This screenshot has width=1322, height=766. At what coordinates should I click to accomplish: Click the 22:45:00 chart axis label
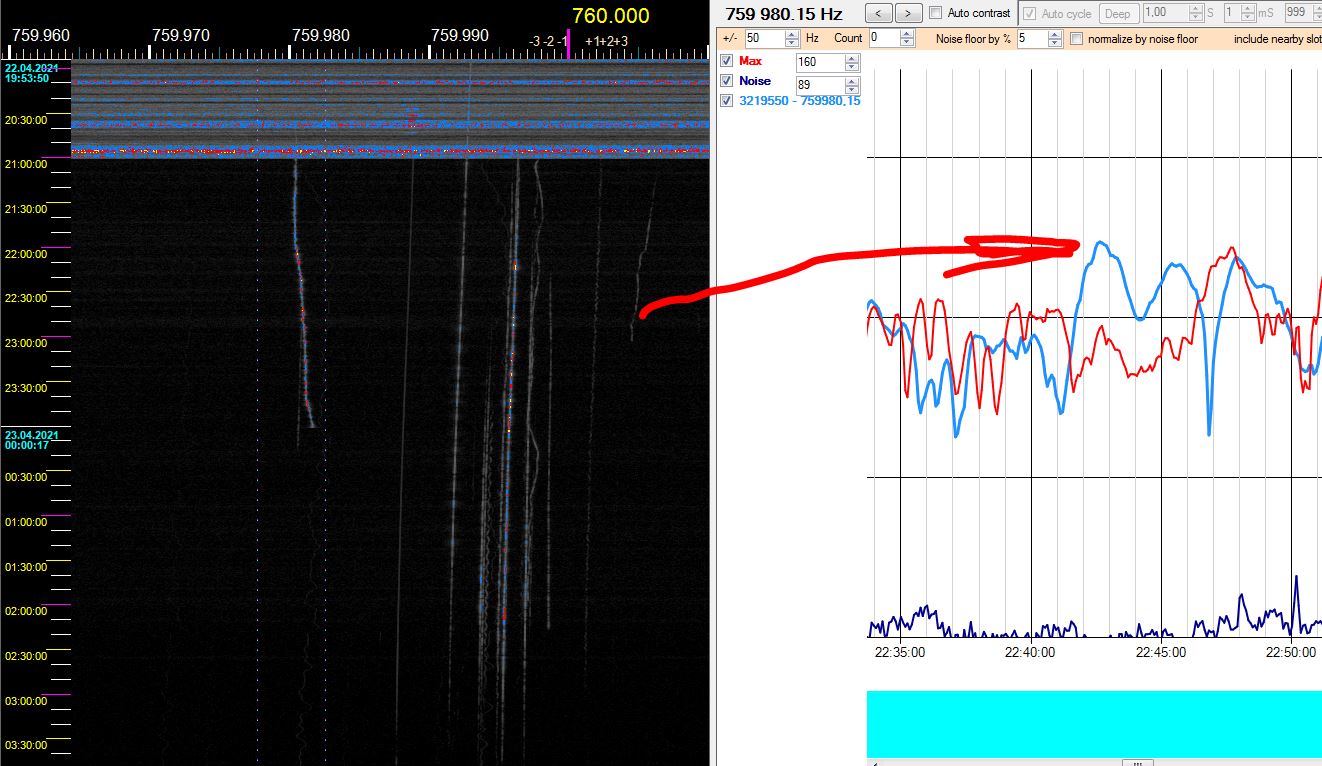click(x=1160, y=652)
